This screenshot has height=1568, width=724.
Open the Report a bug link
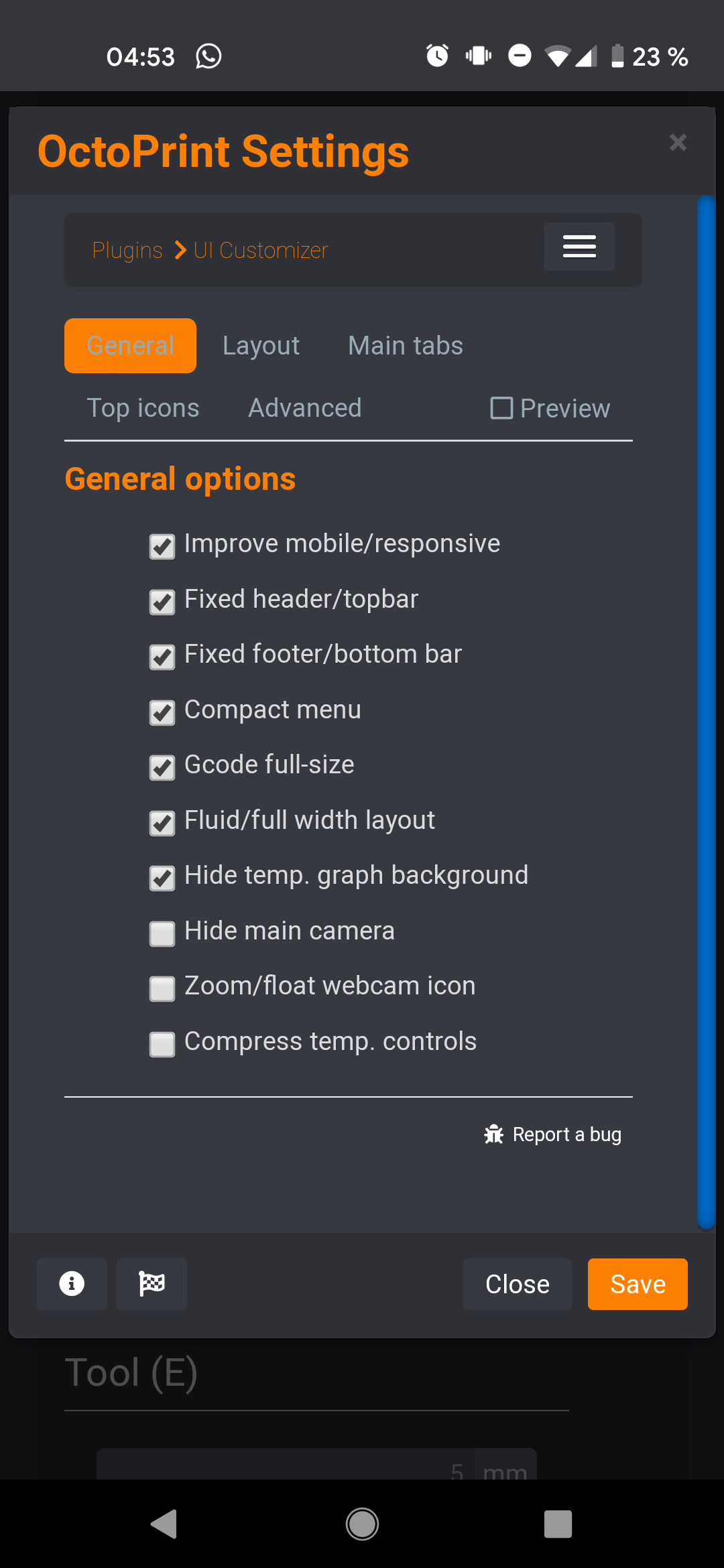click(567, 1134)
